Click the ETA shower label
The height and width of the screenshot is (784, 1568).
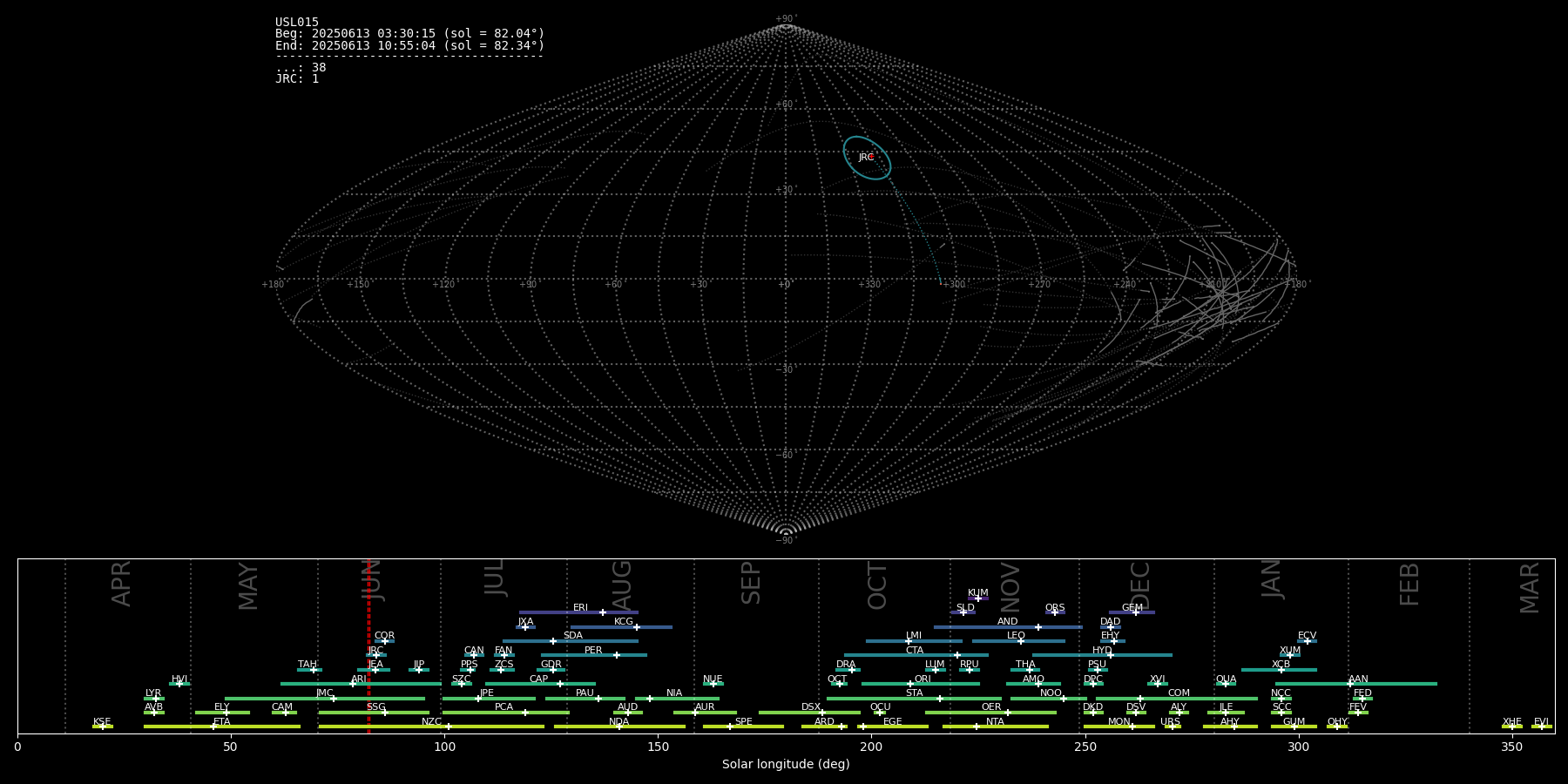(x=222, y=721)
